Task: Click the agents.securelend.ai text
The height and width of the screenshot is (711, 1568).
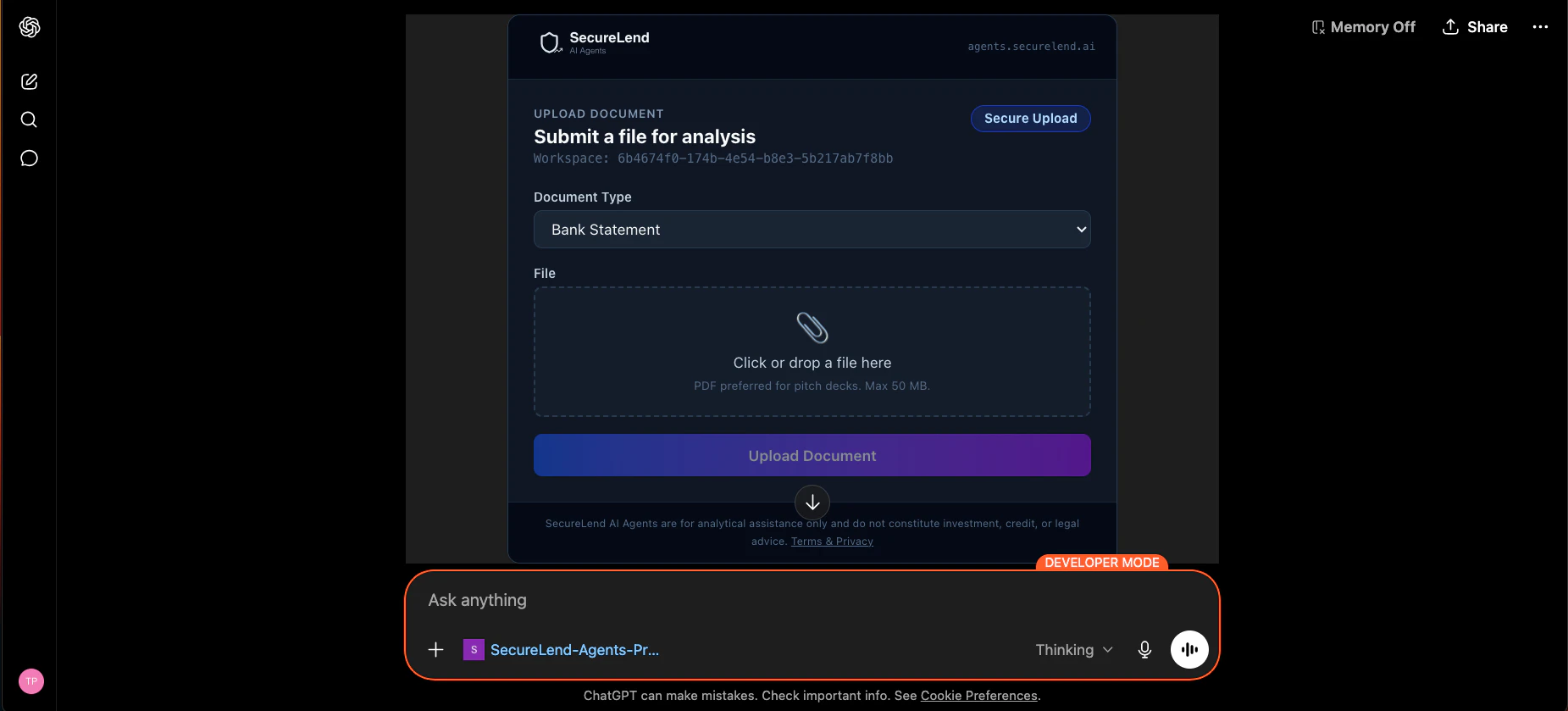Action: click(1031, 47)
